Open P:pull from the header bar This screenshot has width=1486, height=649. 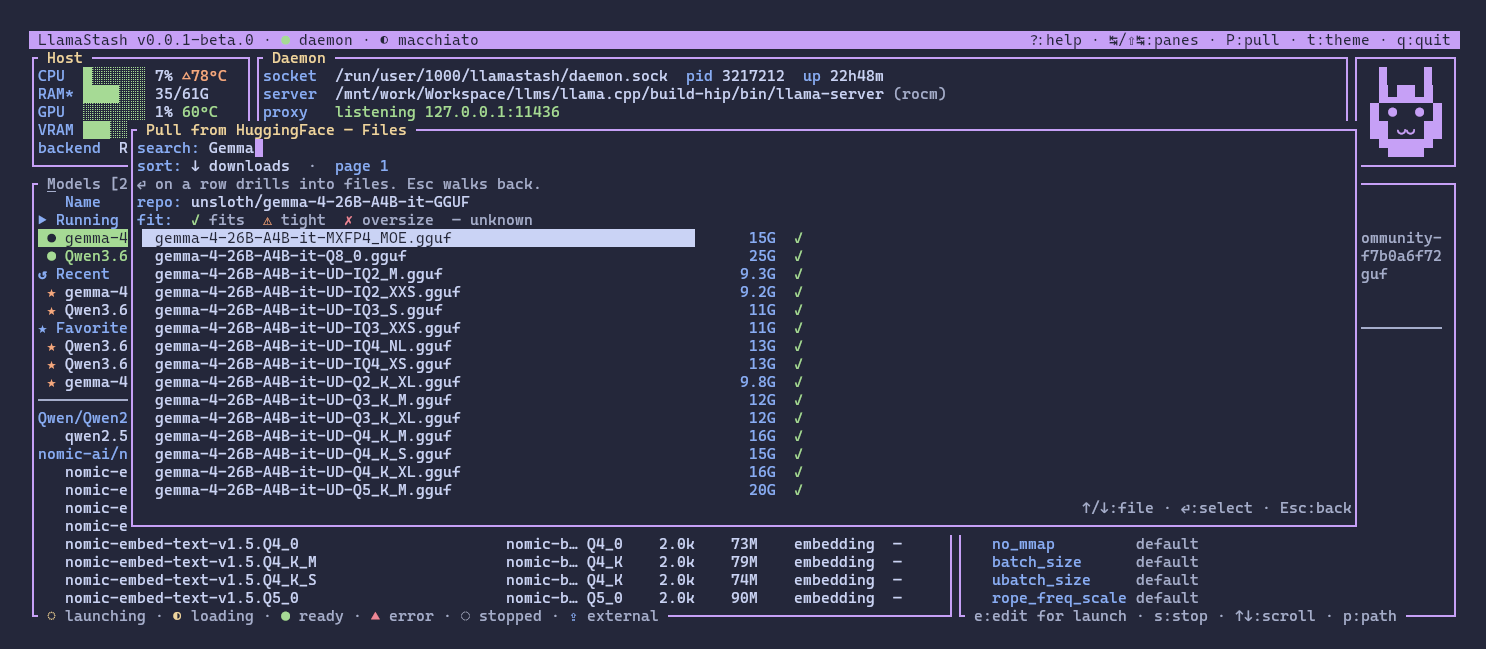1253,41
